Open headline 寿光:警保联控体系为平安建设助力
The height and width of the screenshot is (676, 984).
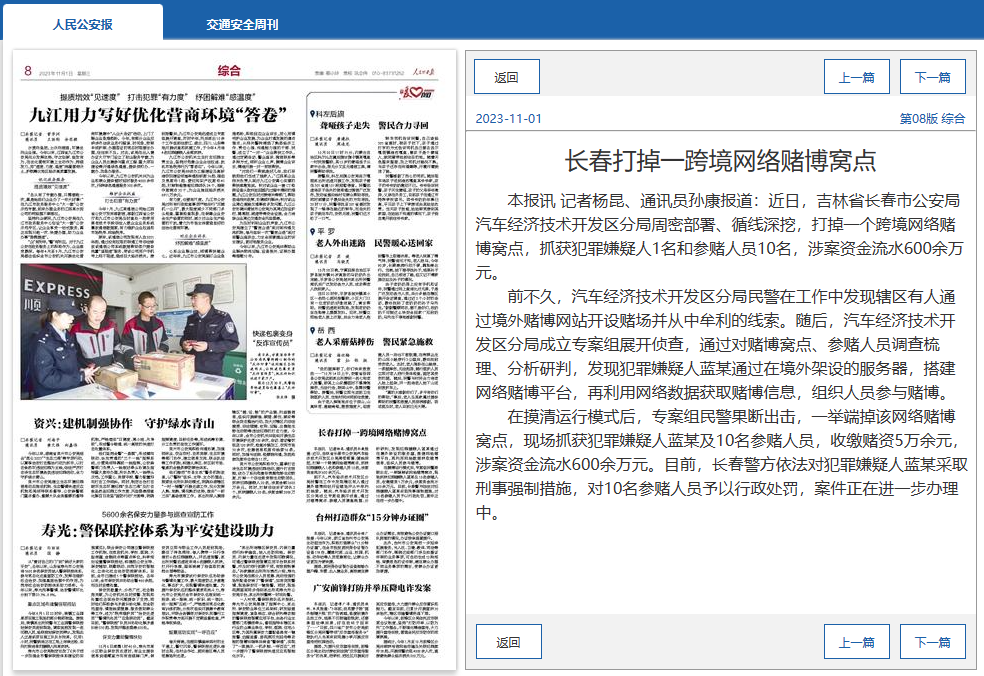coord(158,531)
